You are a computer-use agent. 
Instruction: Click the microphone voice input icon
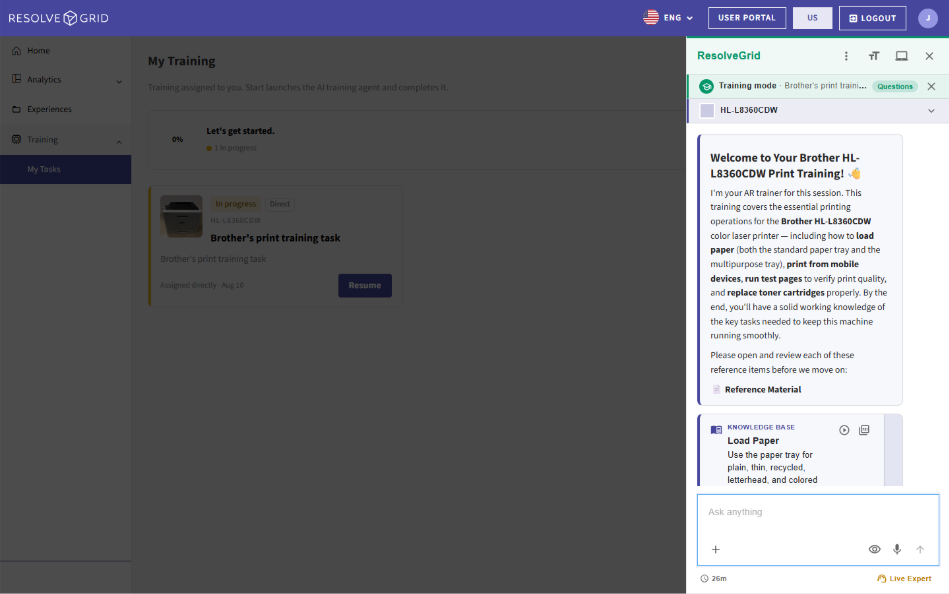coord(897,550)
